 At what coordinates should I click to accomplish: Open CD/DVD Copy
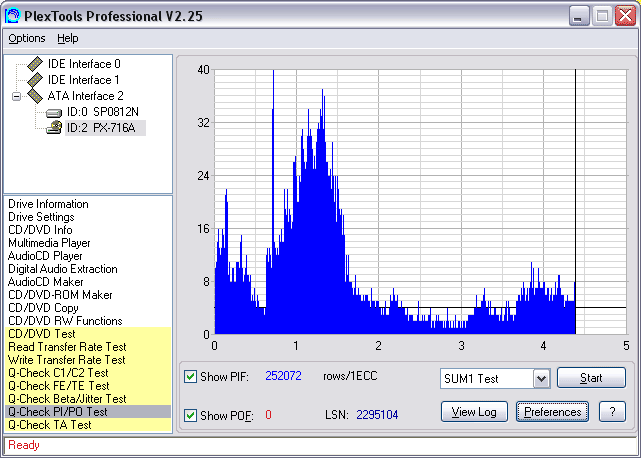[x=43, y=308]
